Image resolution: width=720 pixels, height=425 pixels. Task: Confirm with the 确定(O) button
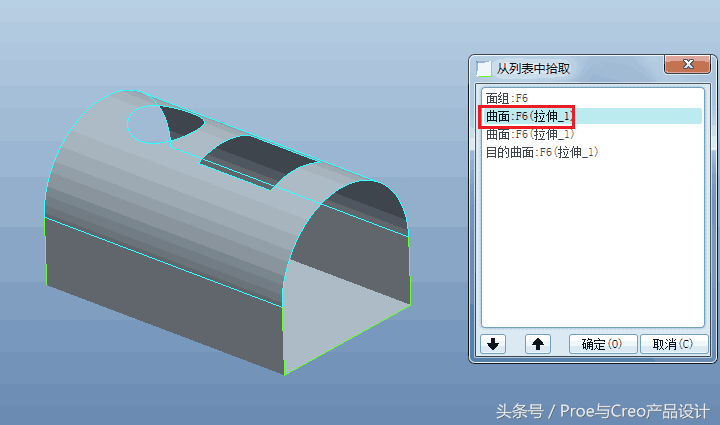(x=603, y=344)
